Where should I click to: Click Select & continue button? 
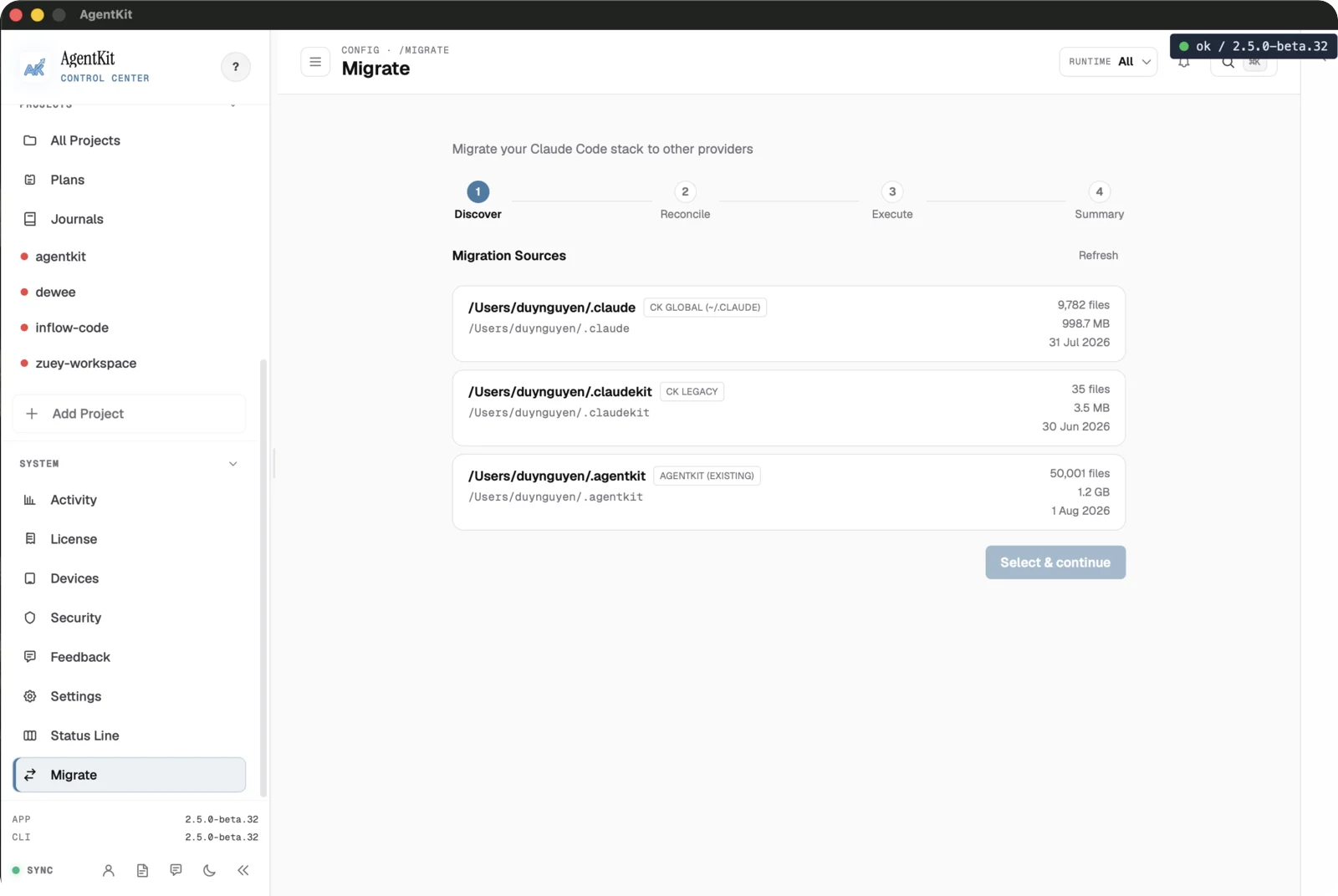1055,563
